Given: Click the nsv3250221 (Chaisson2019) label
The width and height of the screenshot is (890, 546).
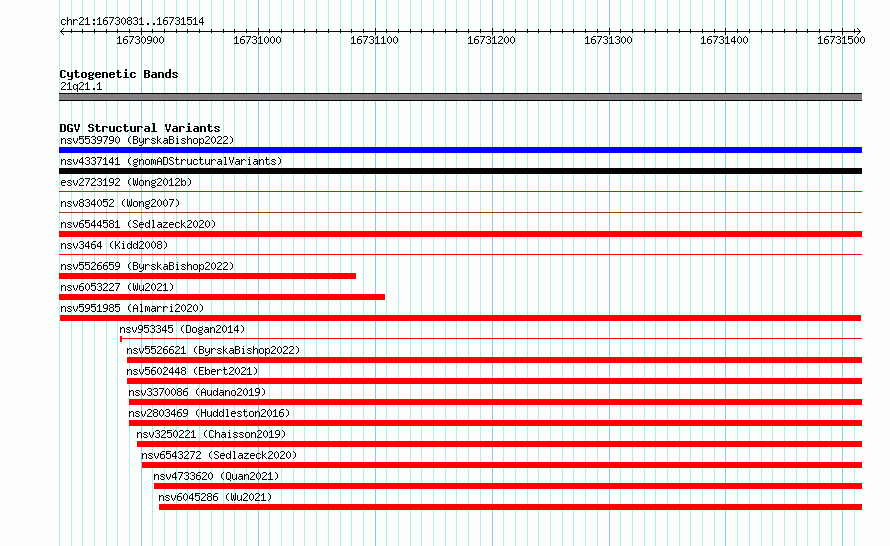Looking at the screenshot, I should point(211,434).
